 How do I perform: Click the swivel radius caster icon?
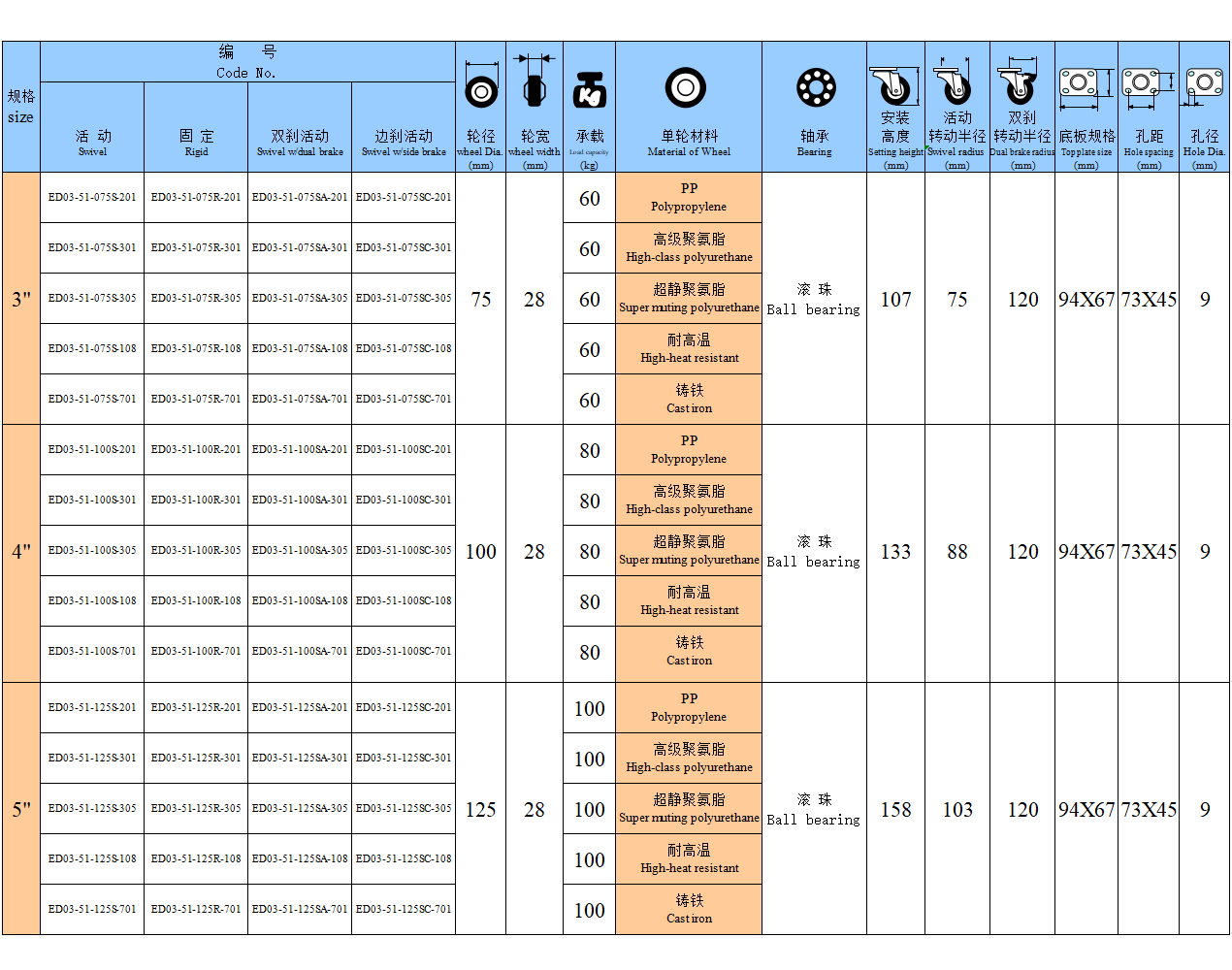click(x=955, y=81)
